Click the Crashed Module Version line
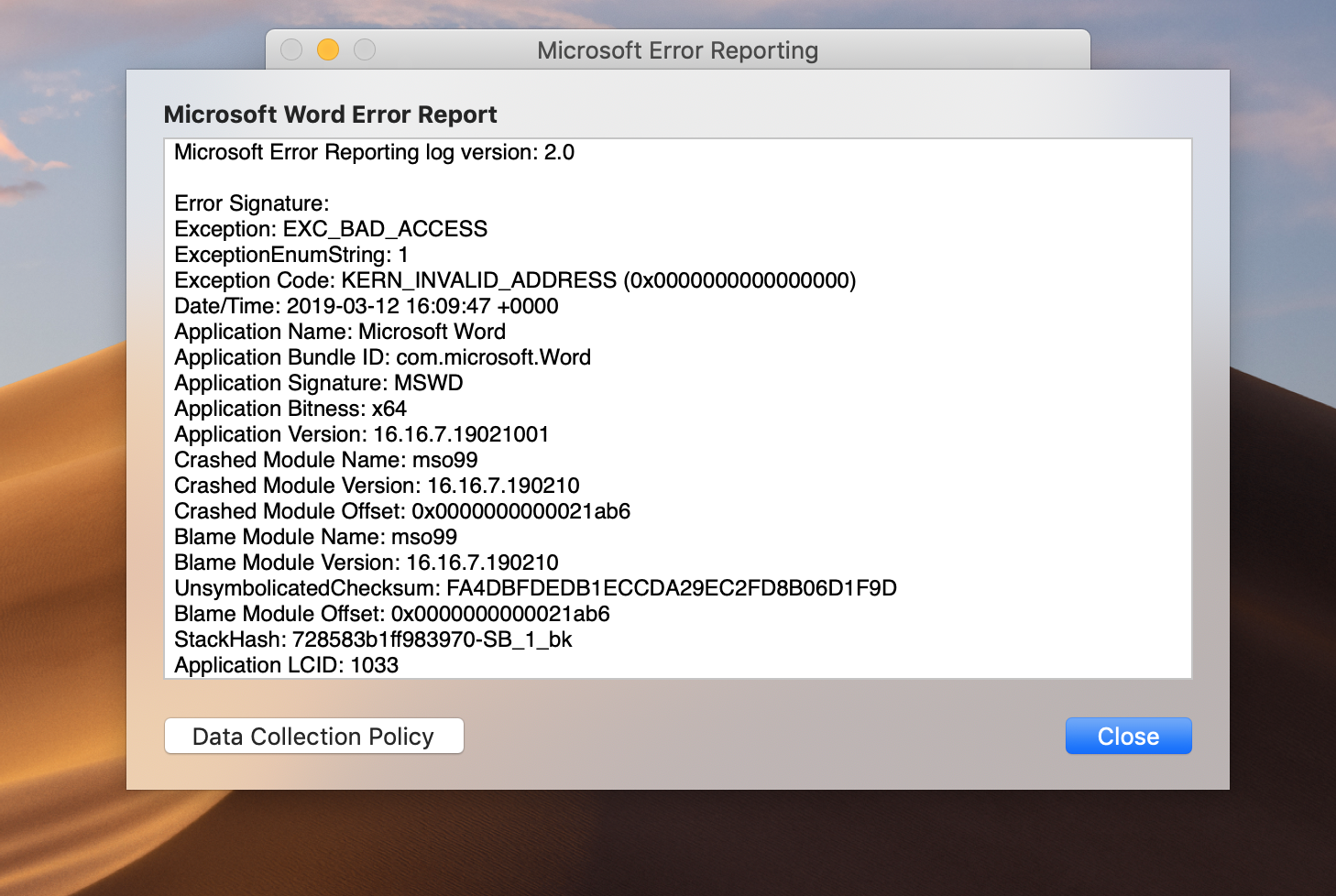Screen dimensions: 1336x896 (377, 486)
